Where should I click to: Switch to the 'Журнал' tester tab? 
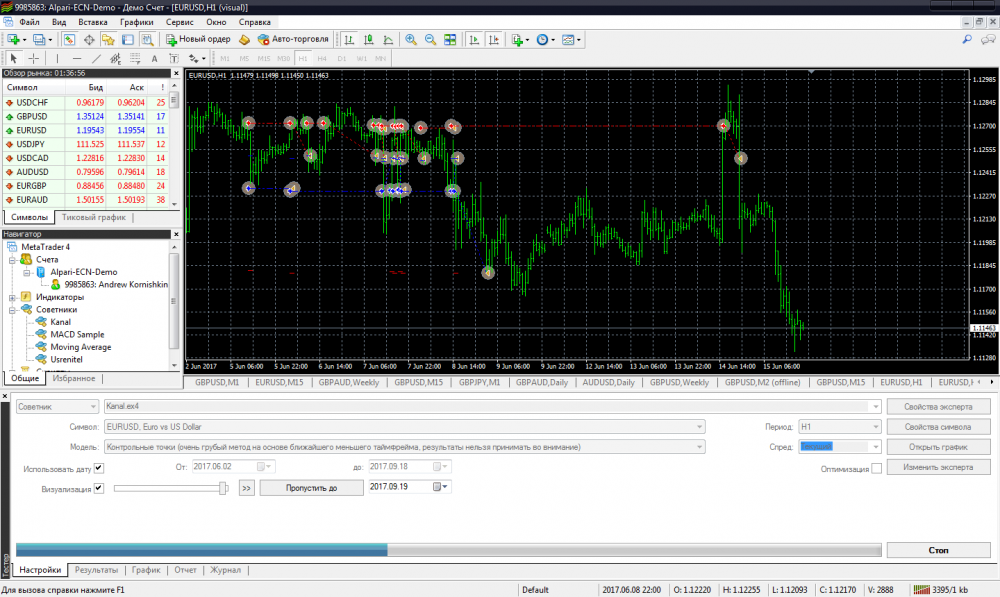click(x=226, y=570)
